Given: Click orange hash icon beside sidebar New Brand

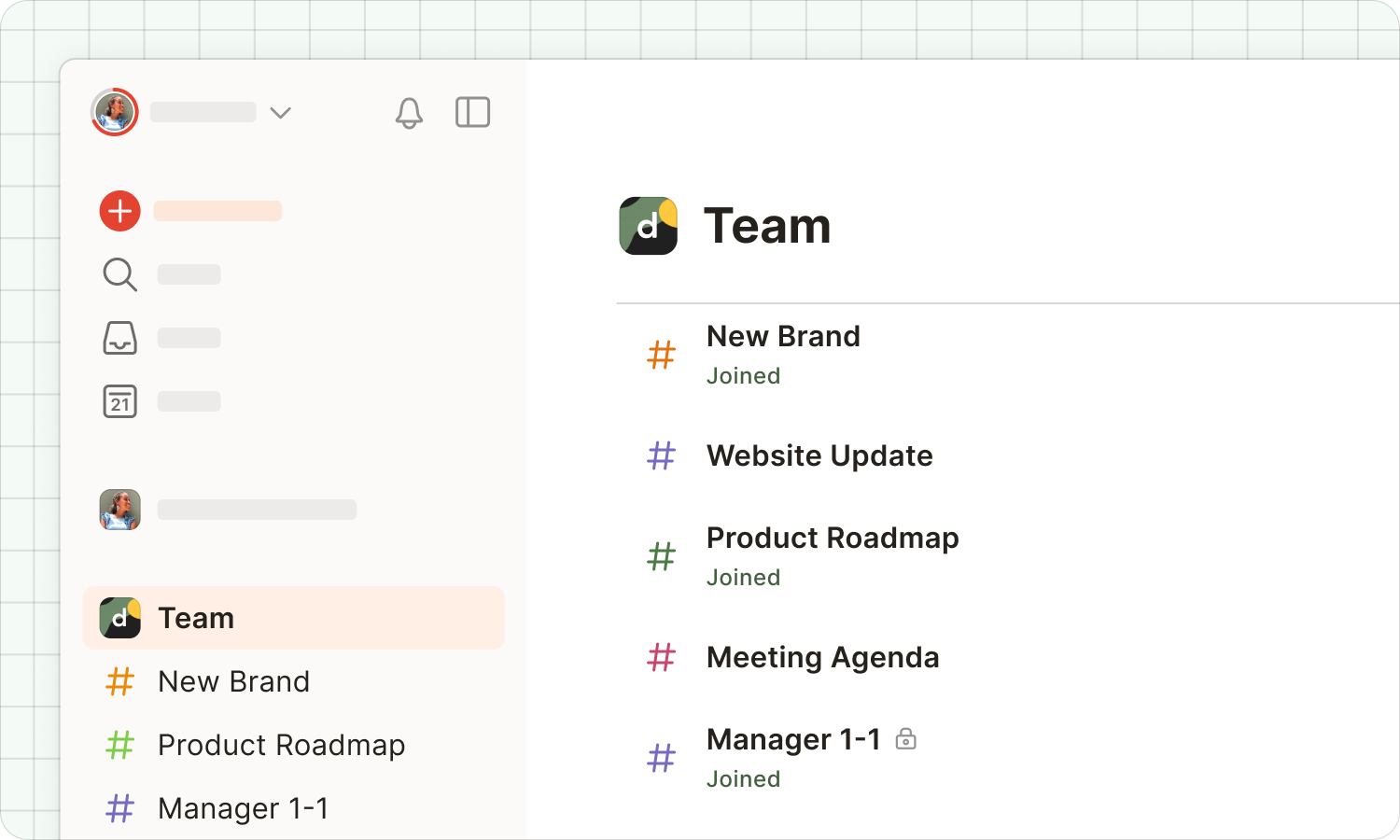Looking at the screenshot, I should 120,681.
